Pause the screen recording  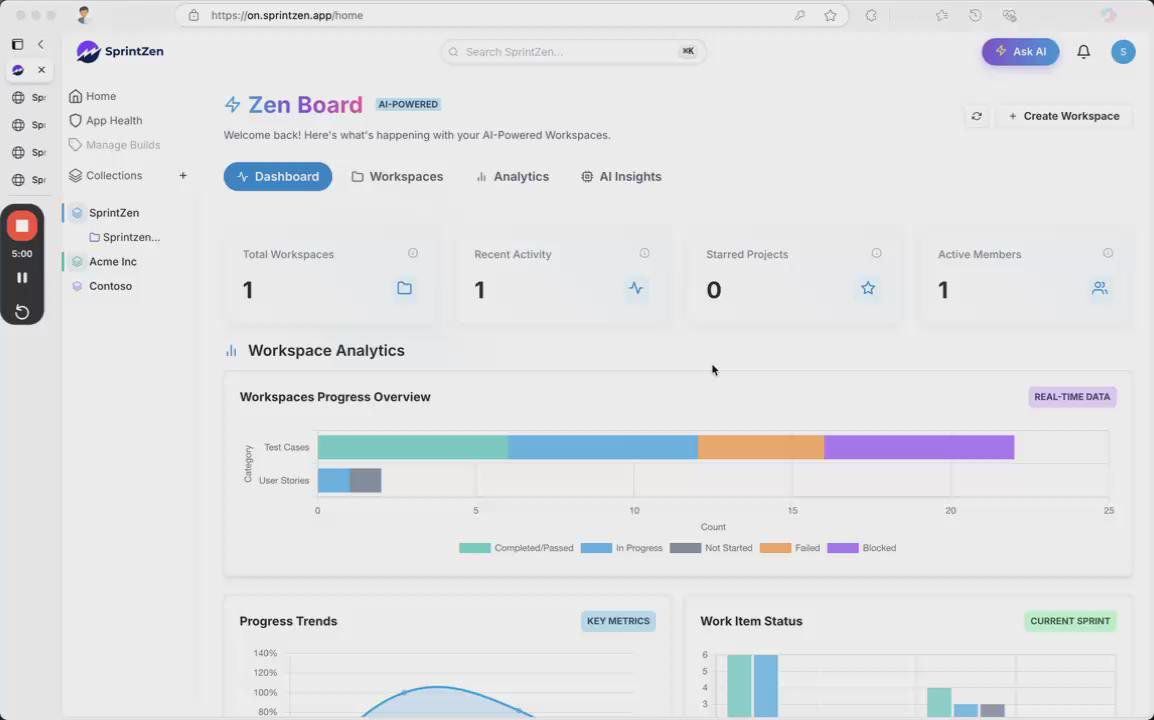22,278
